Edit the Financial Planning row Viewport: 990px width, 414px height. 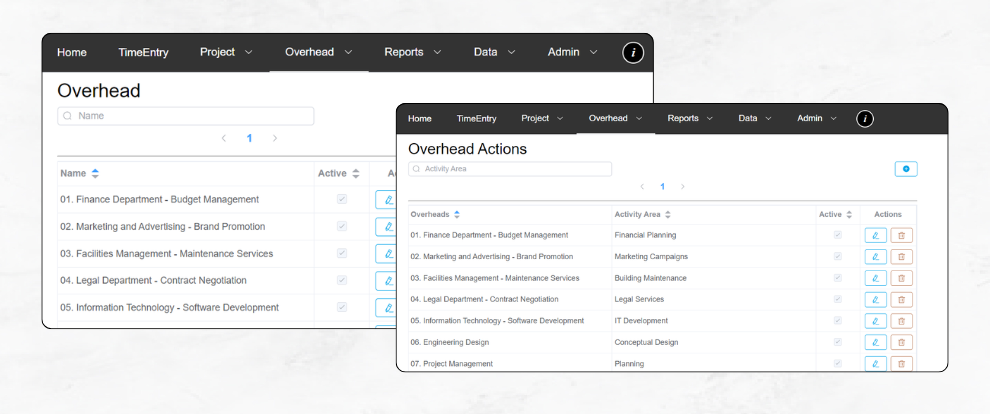coord(875,236)
